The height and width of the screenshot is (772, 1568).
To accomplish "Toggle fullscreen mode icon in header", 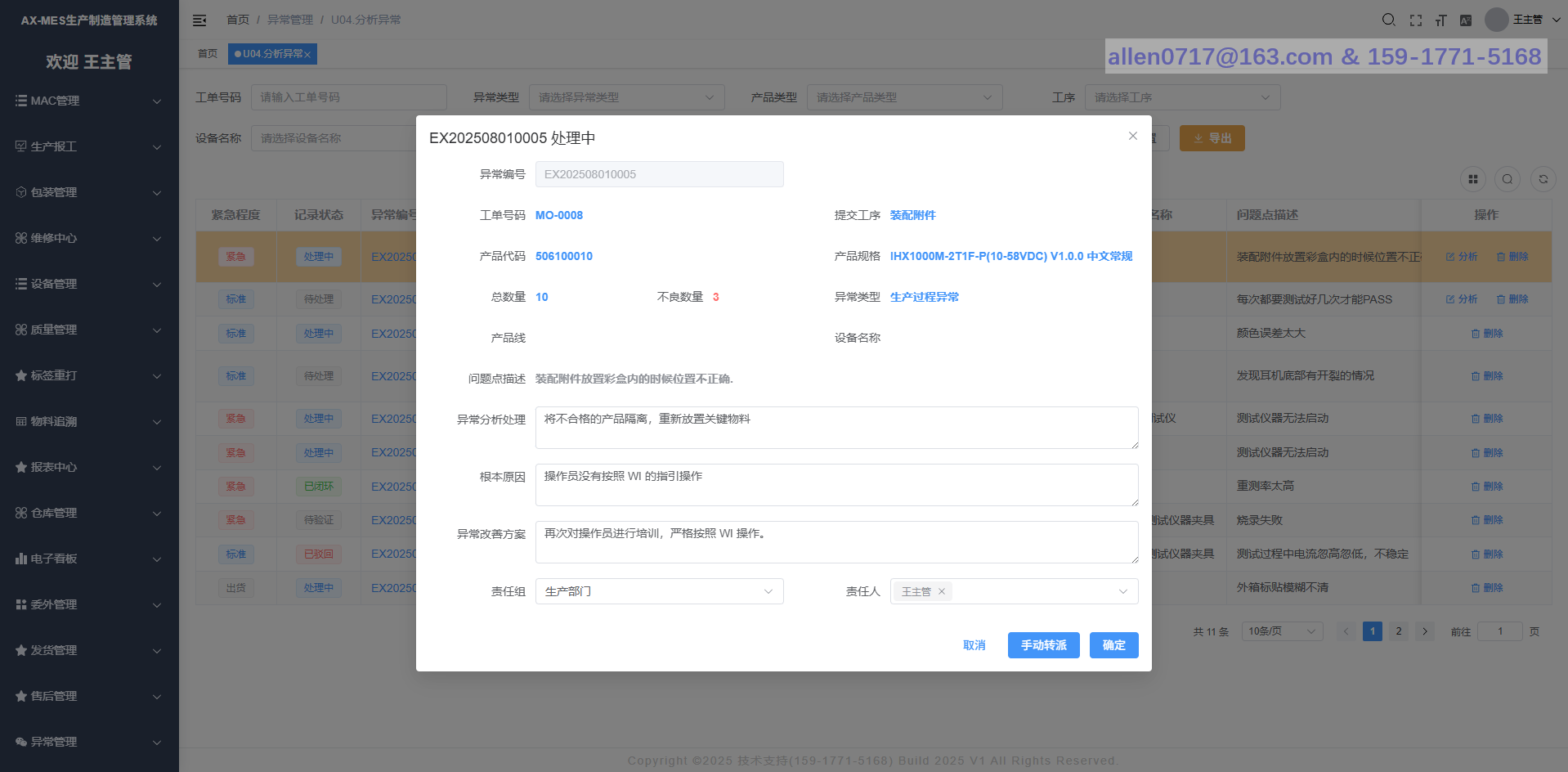I will pyautogui.click(x=1416, y=20).
